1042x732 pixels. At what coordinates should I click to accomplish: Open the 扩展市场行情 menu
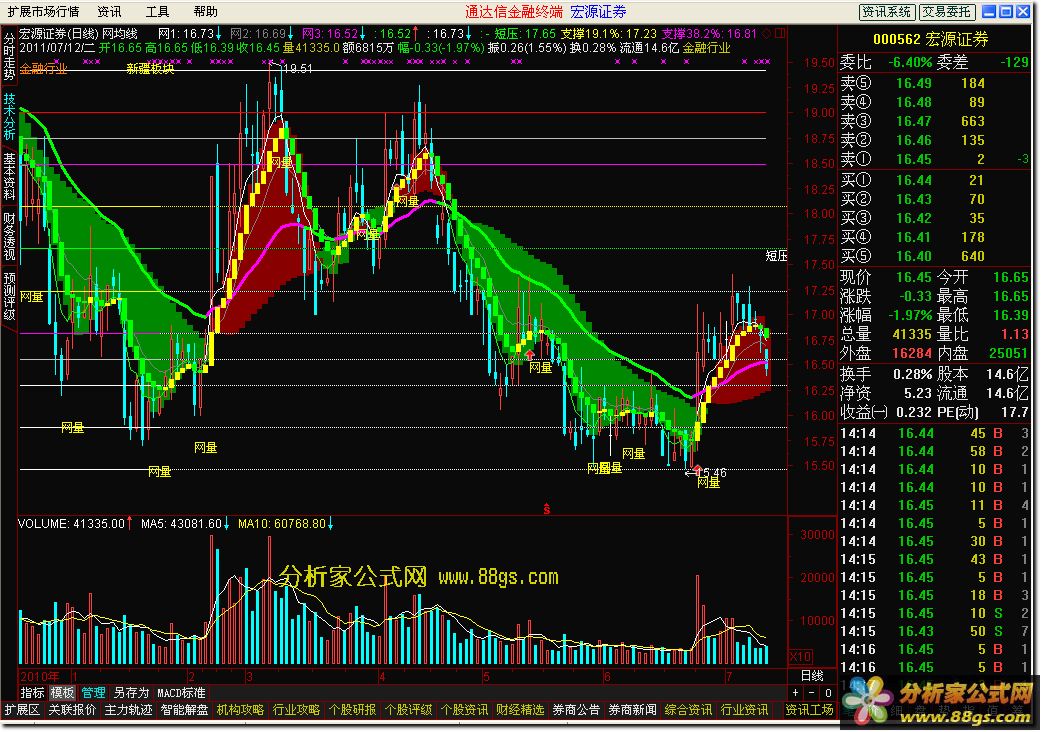[43, 12]
